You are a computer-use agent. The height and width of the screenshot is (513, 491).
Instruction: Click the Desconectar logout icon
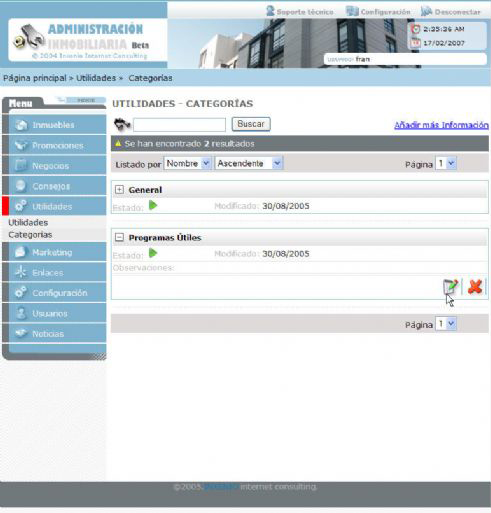coord(426,11)
